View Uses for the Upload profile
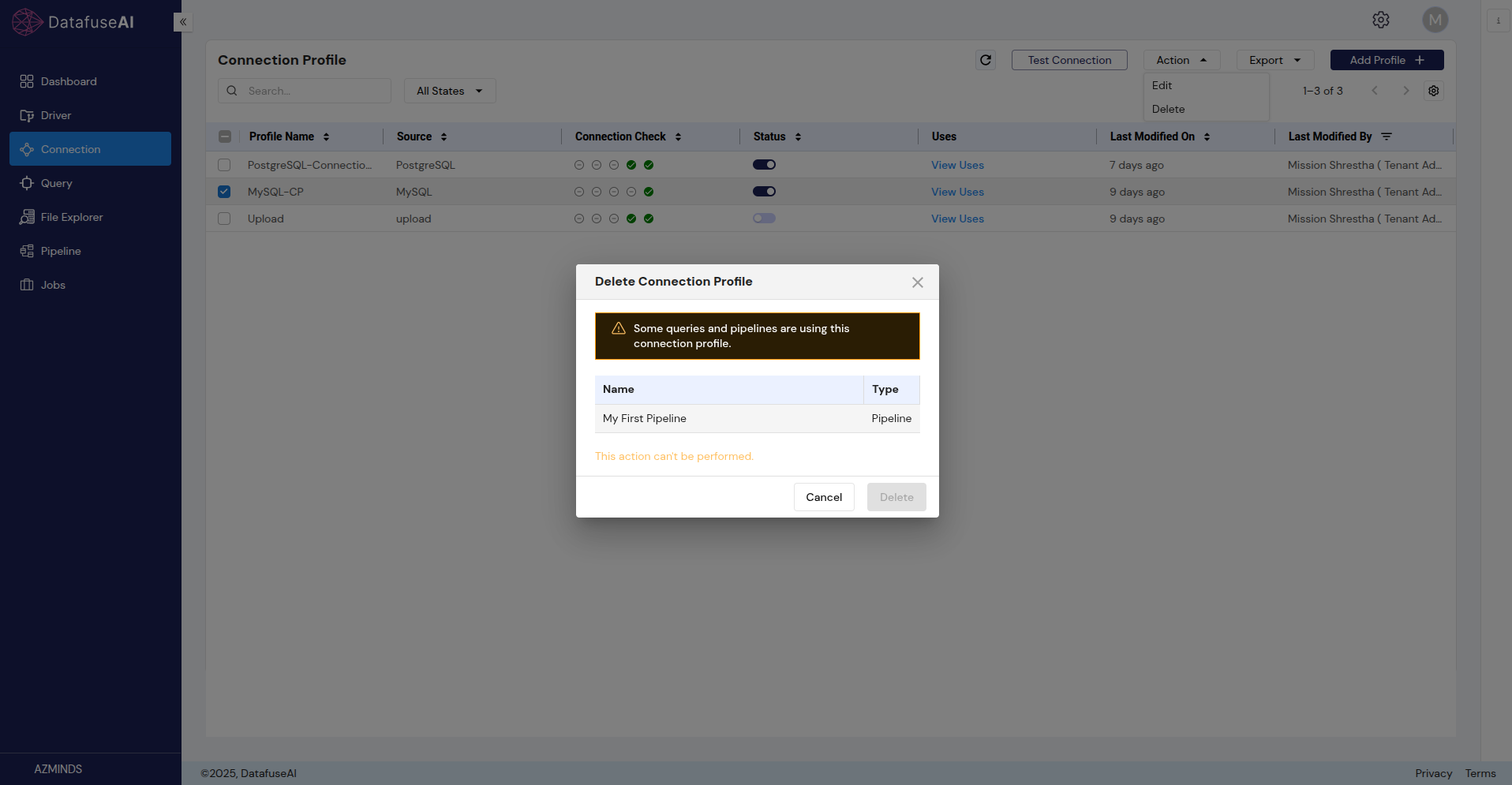Screen dimensions: 1512x785 (956, 219)
